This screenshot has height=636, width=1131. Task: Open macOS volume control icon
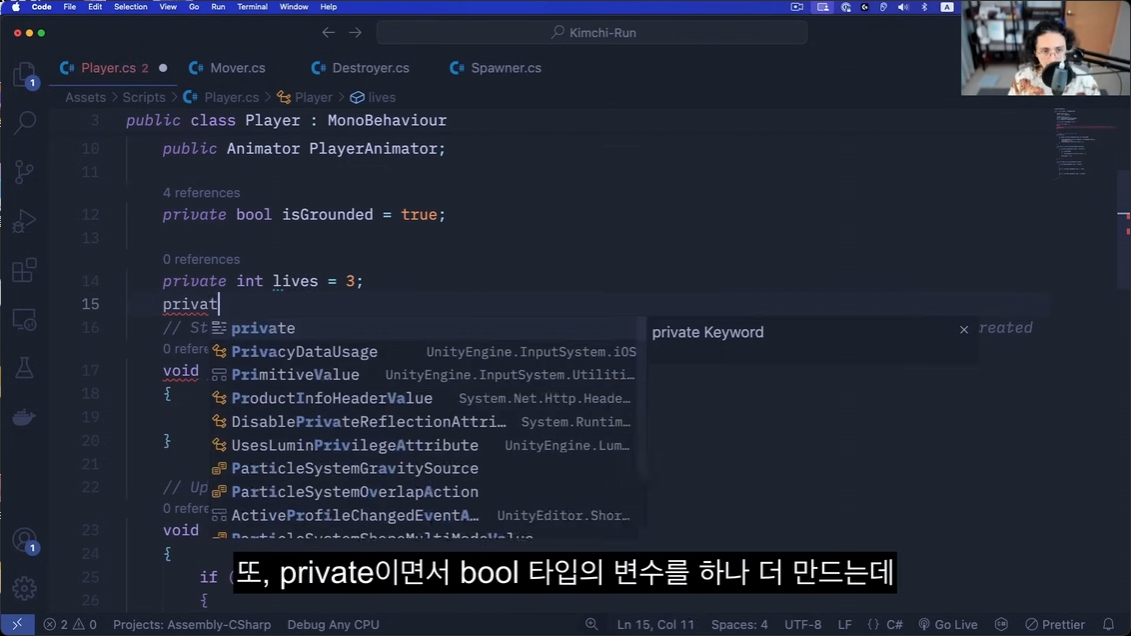click(903, 6)
